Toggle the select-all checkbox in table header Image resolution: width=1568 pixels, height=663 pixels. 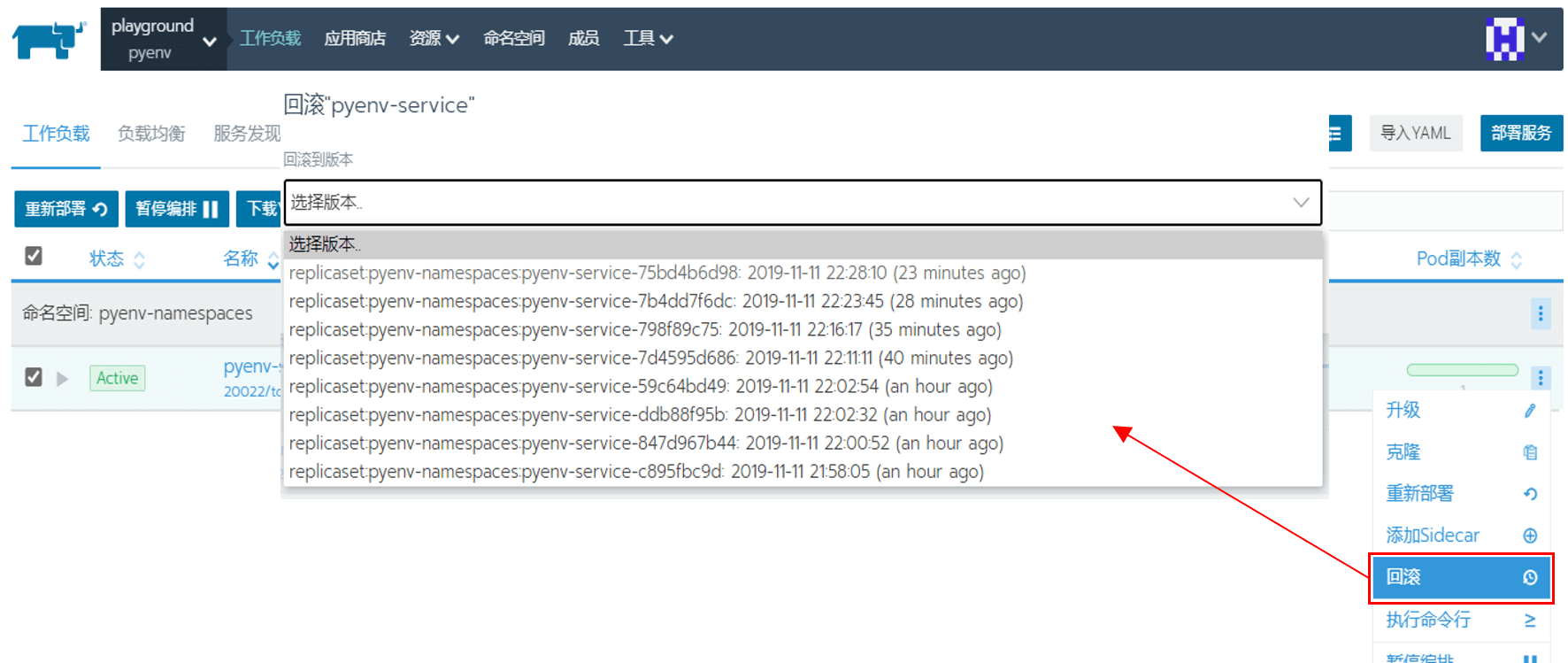coord(34,256)
